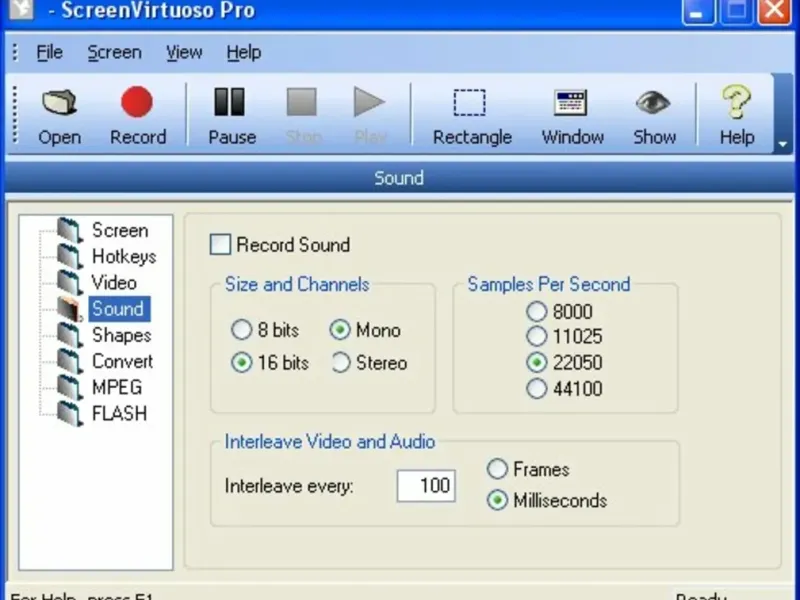Select Screen in the settings tree

120,230
